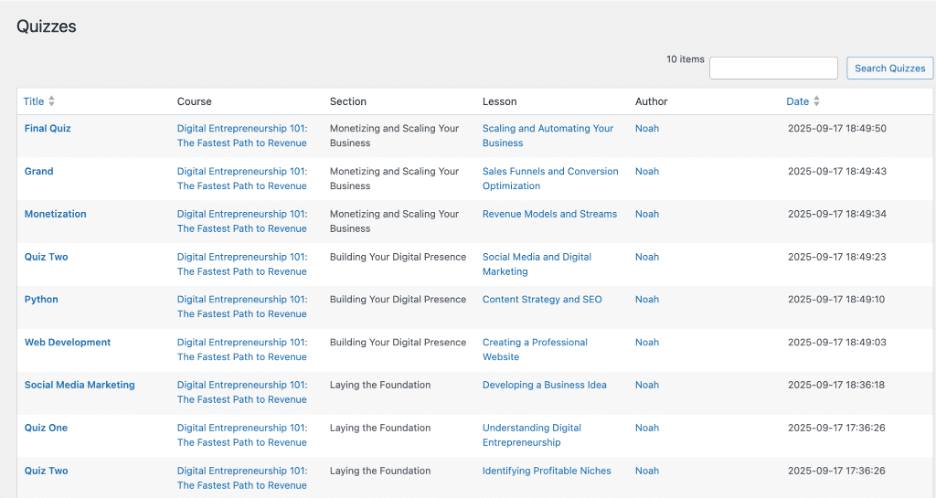Click author Noah in Monetization row
The image size is (936, 498).
point(647,214)
